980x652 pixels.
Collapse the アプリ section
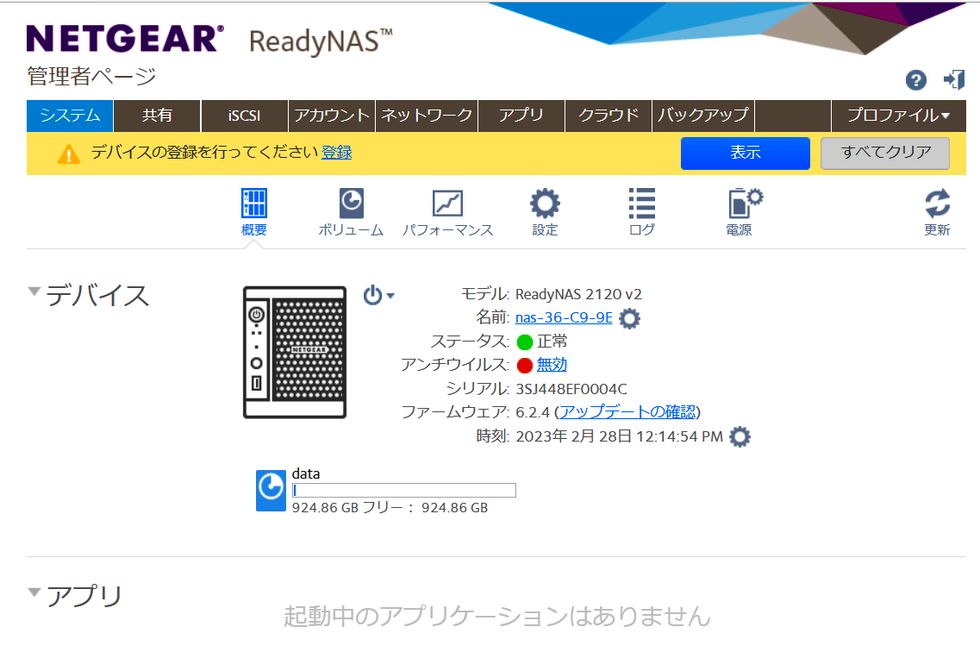(x=35, y=594)
